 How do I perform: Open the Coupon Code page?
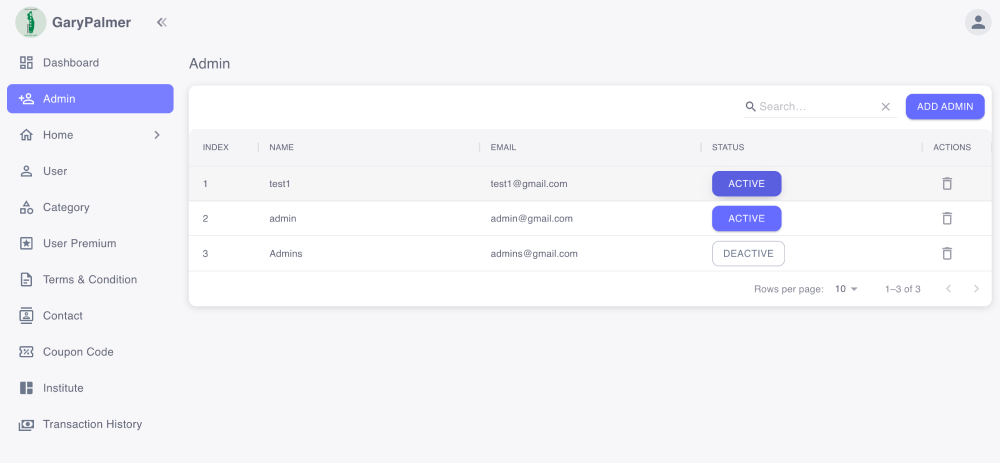click(x=78, y=352)
